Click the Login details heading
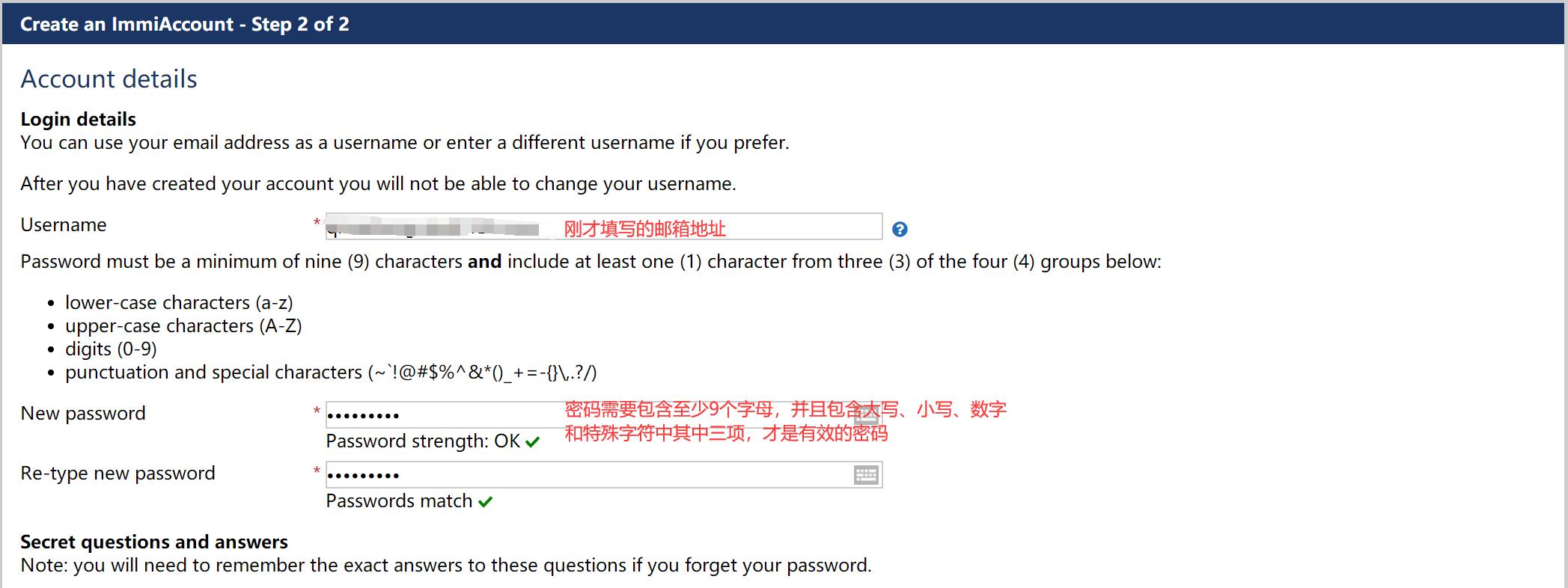The height and width of the screenshot is (588, 1568). point(78,118)
